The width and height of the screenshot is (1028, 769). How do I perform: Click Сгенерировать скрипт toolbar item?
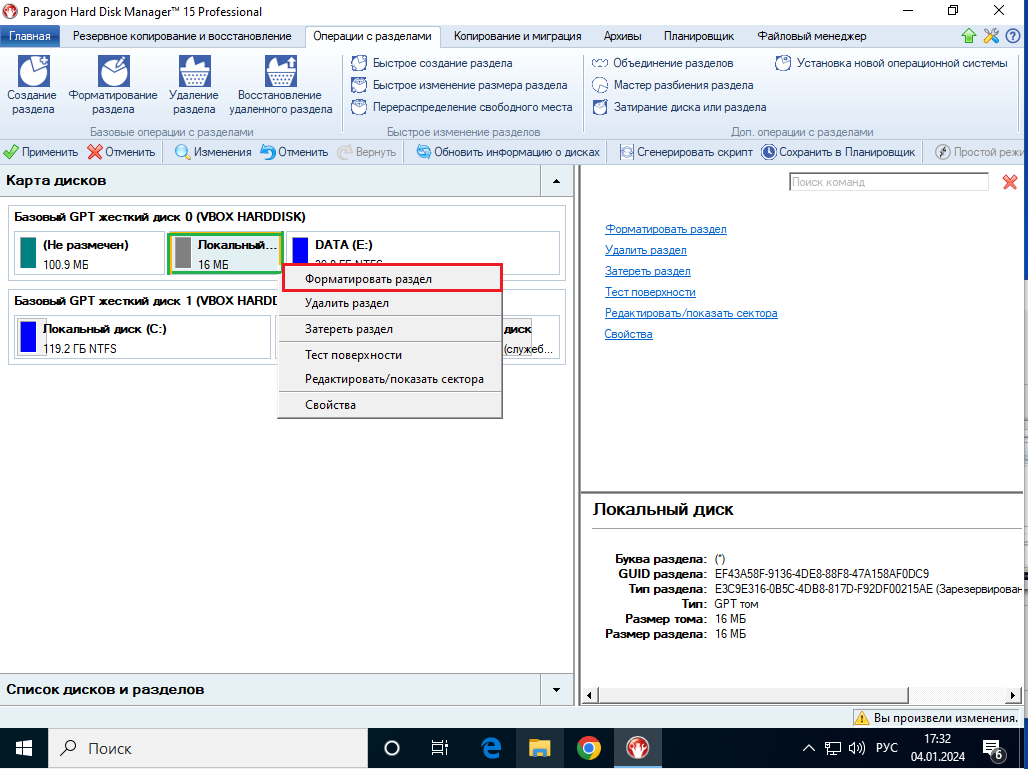pos(686,152)
